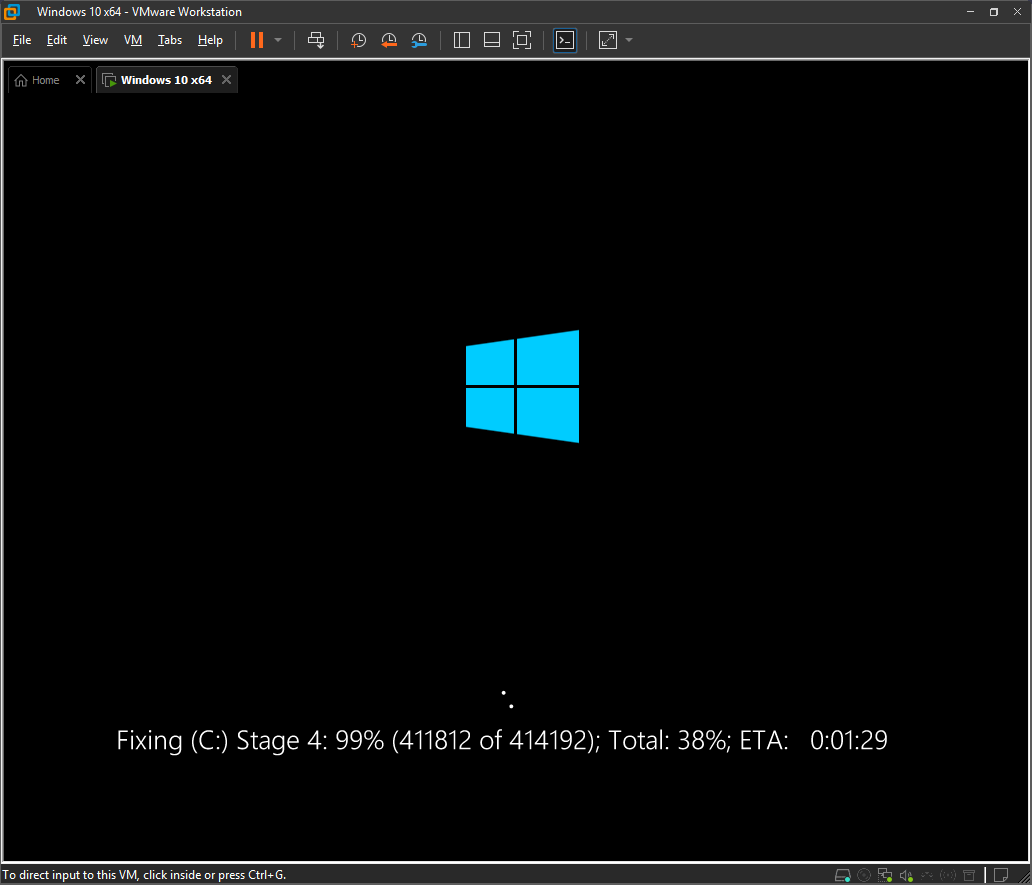Click the VMware Workstation title bar icon
The image size is (1032, 885).
tap(12, 12)
